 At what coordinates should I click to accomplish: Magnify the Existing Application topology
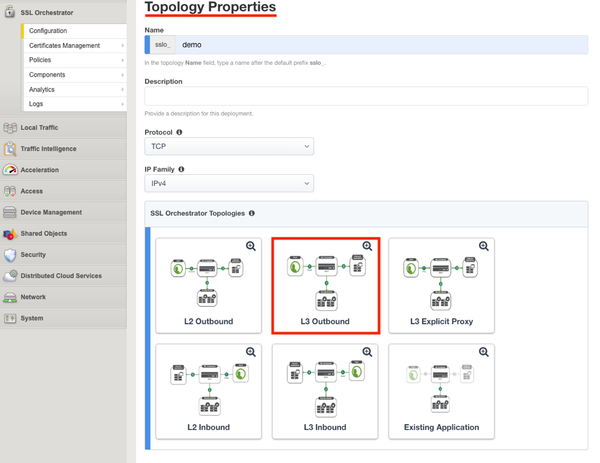tap(483, 352)
